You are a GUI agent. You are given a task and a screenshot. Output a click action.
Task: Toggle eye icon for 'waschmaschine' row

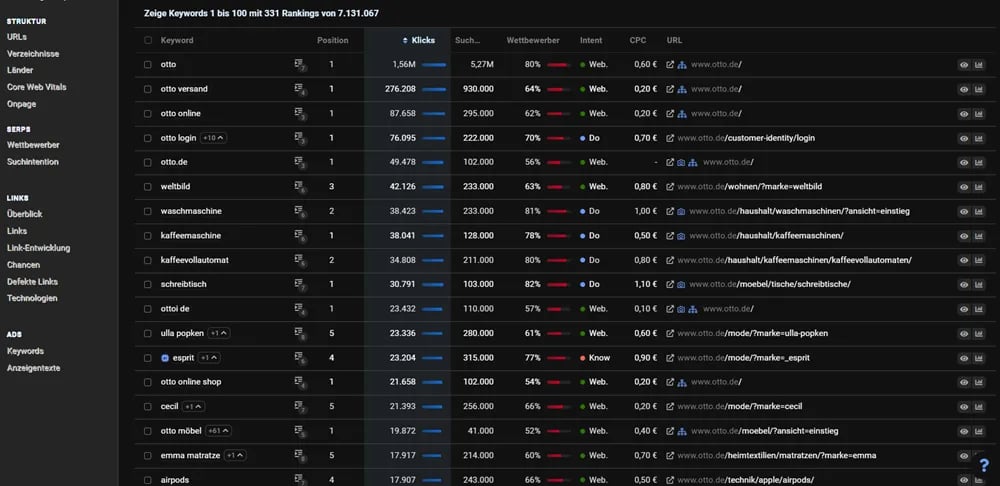pyautogui.click(x=964, y=212)
